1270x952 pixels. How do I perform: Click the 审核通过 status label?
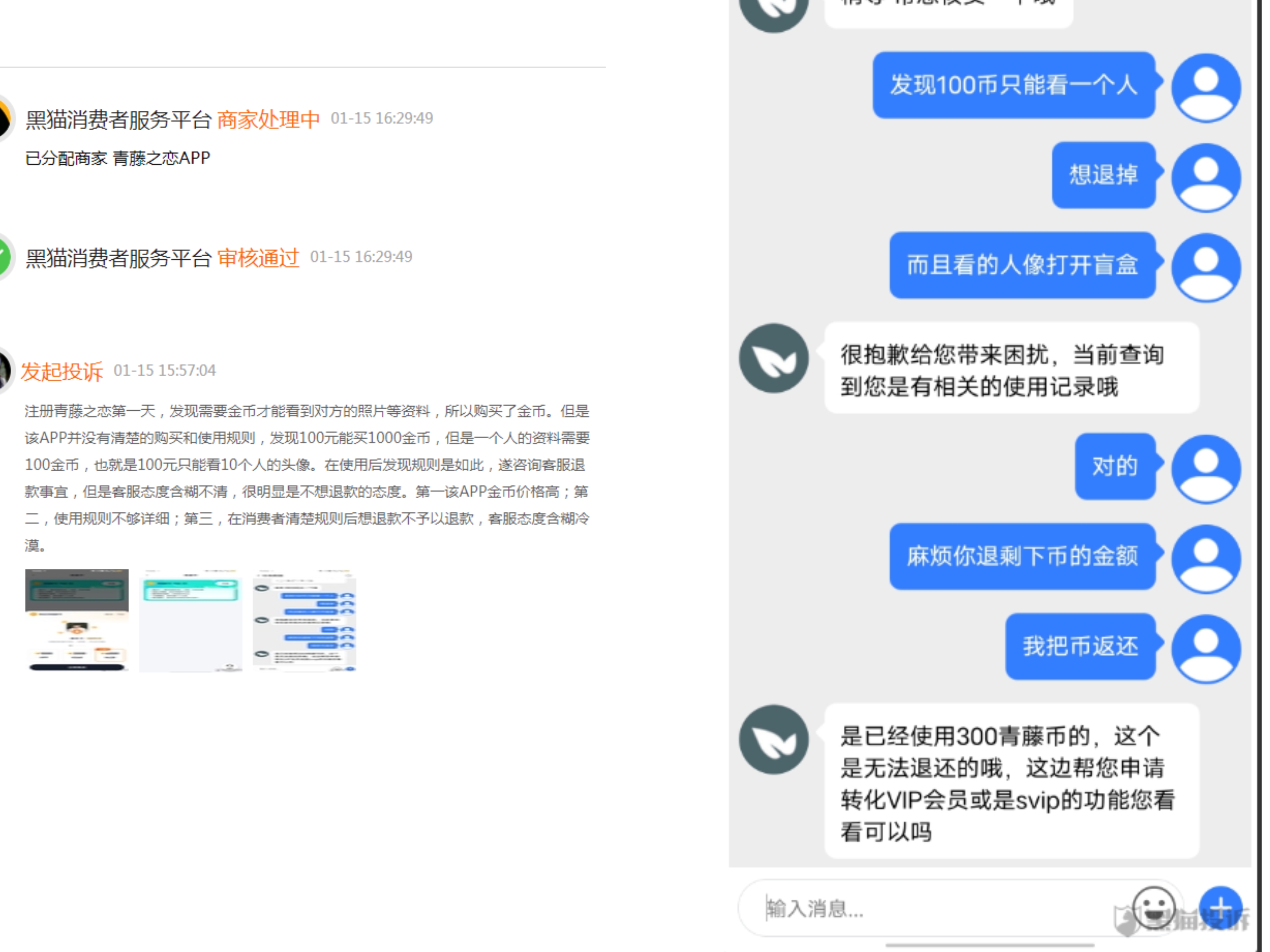pos(258,258)
